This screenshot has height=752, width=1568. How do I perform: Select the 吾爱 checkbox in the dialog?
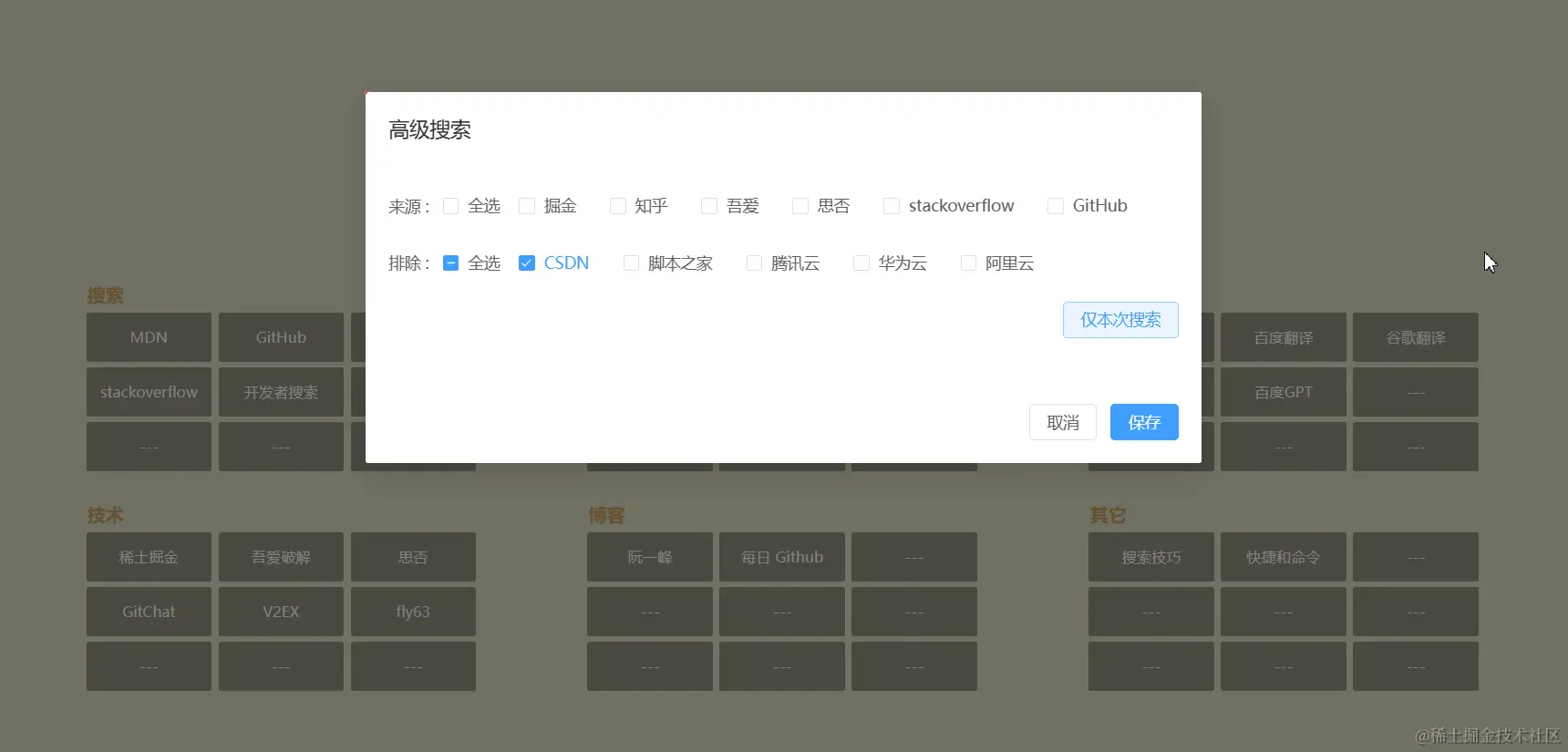709,206
